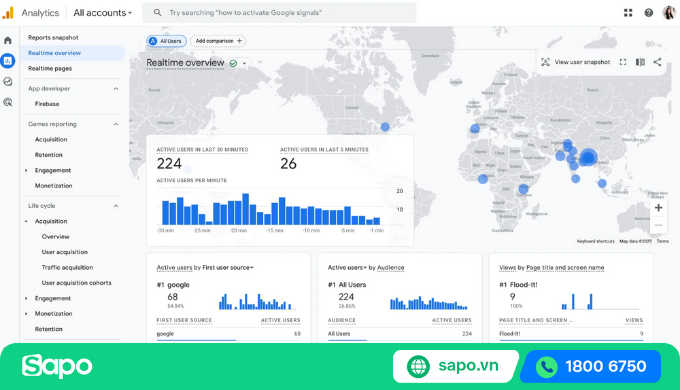This screenshot has height=390, width=680.
Task: Zoom out on the map
Action: [x=658, y=225]
